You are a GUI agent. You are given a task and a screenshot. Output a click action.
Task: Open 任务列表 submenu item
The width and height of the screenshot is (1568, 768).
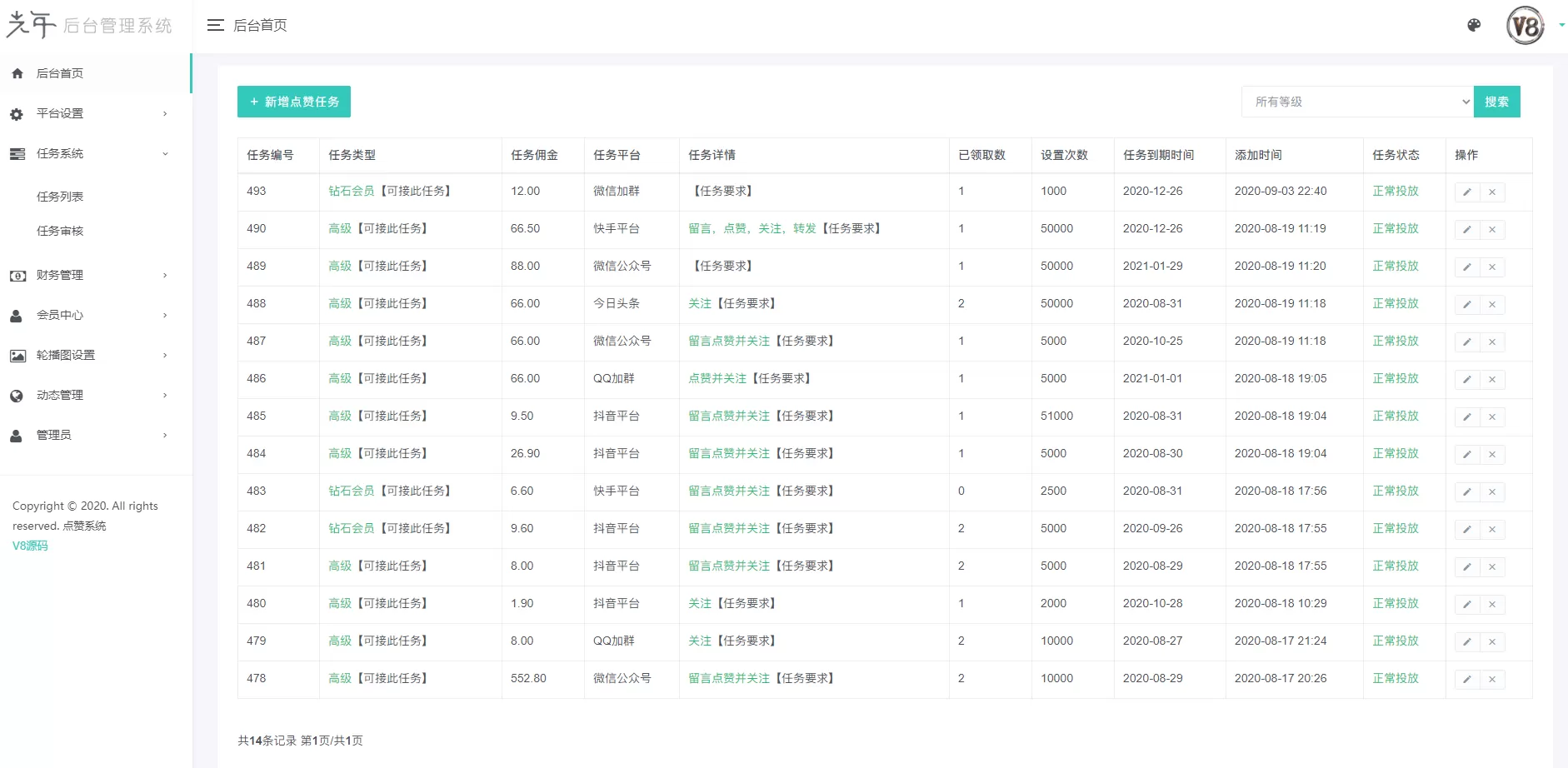point(60,197)
